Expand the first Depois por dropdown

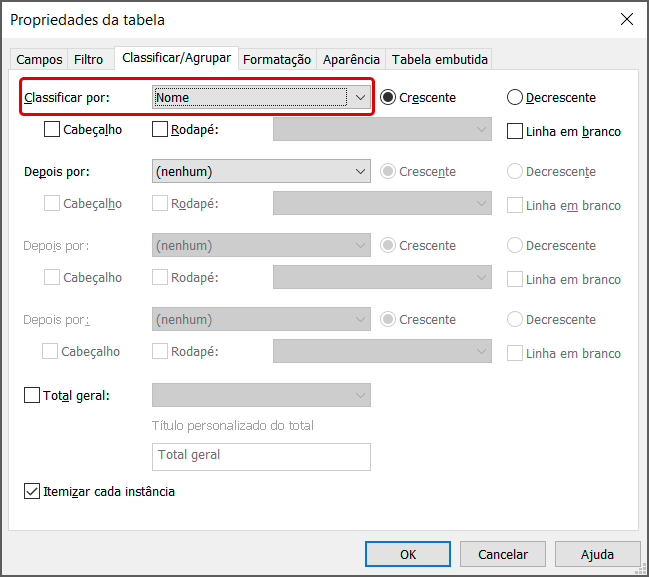pos(360,172)
